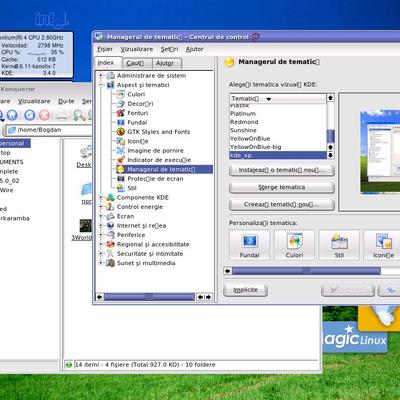Click Konqueror print icon in toolbar

click(62, 115)
